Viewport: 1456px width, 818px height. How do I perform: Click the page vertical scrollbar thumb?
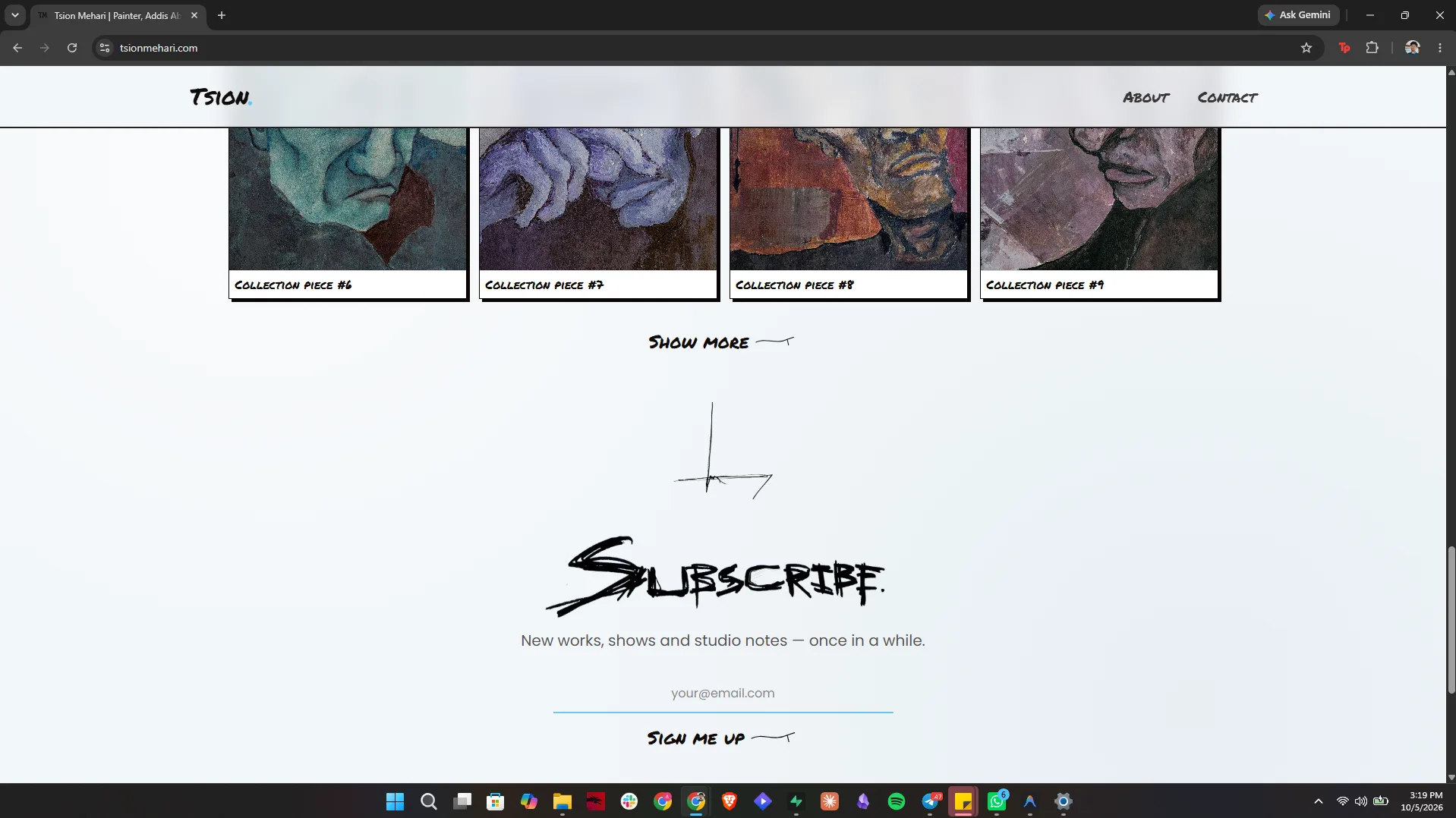(1451, 618)
